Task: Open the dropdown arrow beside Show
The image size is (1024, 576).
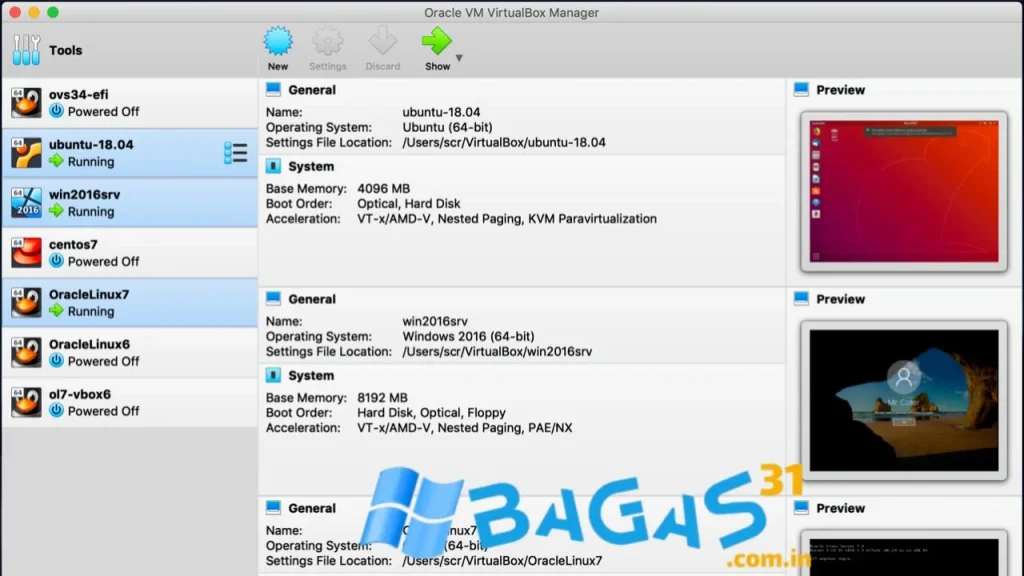Action: [x=459, y=58]
